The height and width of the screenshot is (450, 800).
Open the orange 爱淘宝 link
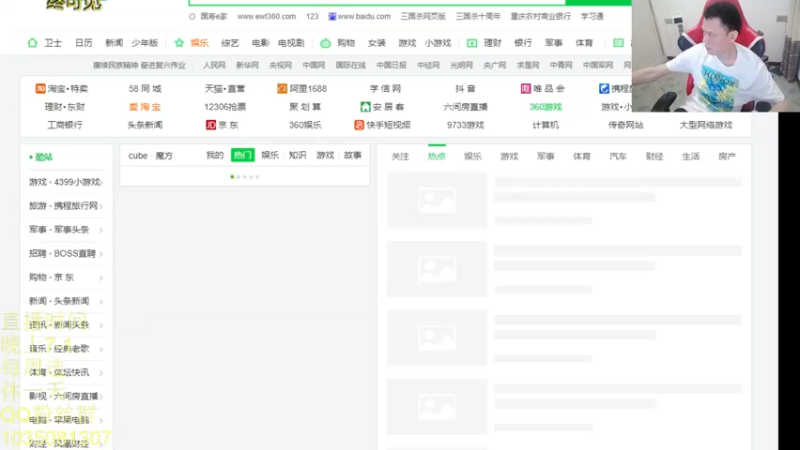[x=145, y=107]
